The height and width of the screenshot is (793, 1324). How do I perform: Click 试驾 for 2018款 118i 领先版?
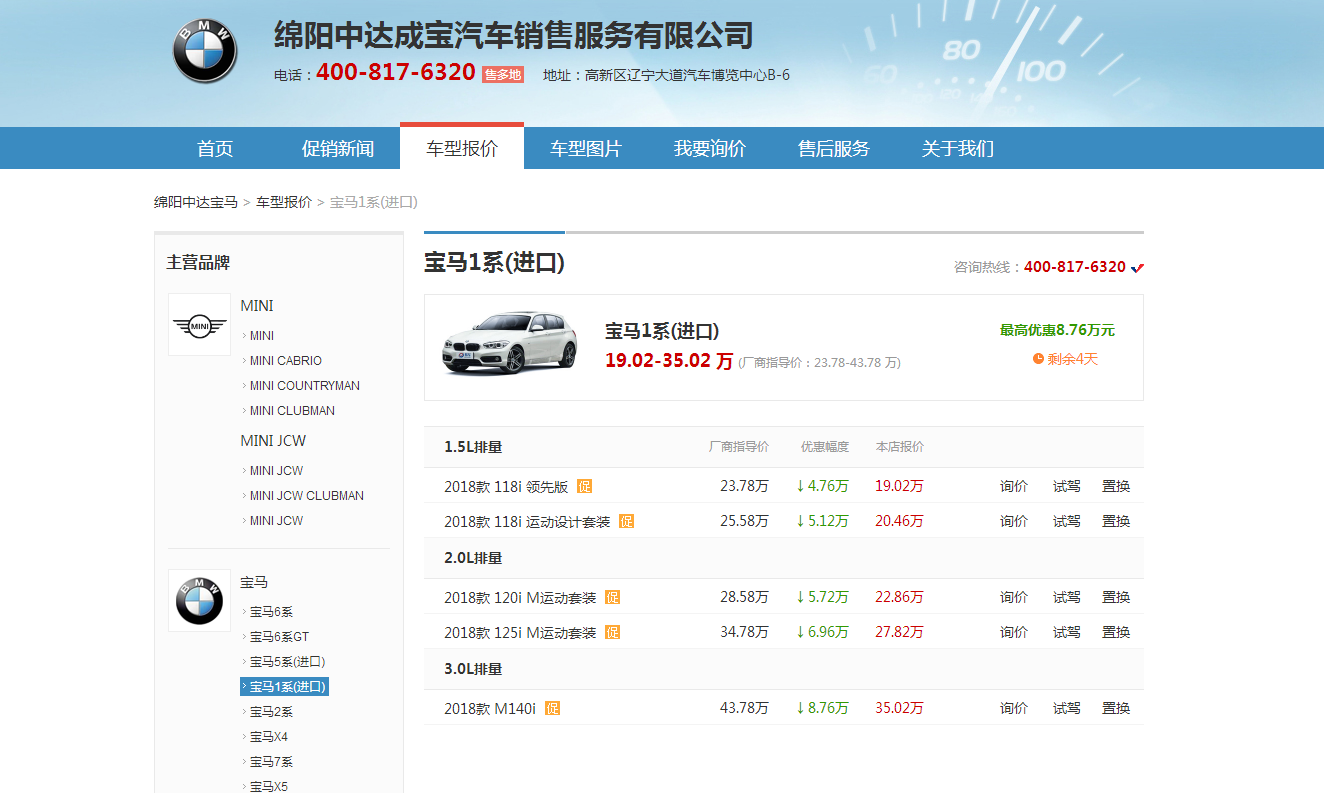coord(1066,487)
